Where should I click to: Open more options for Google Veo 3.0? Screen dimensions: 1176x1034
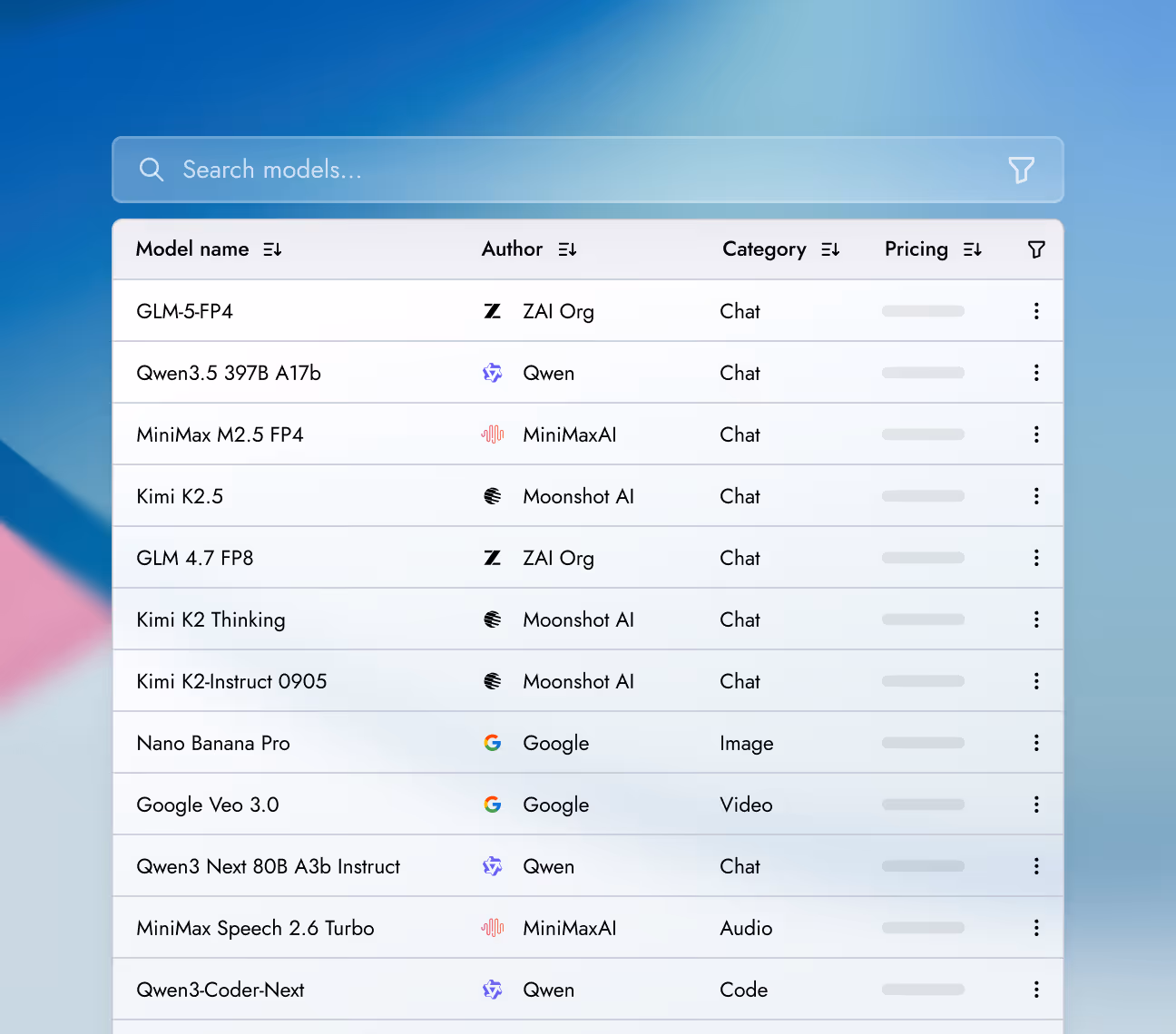(1036, 805)
